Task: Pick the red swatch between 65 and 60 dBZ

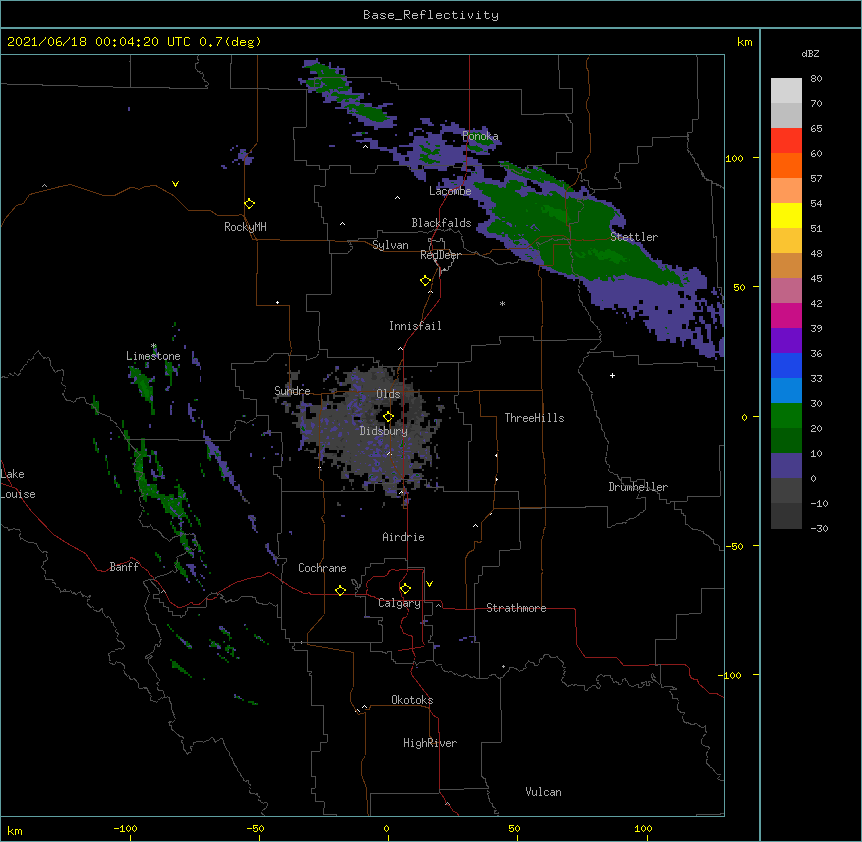Action: coord(786,141)
